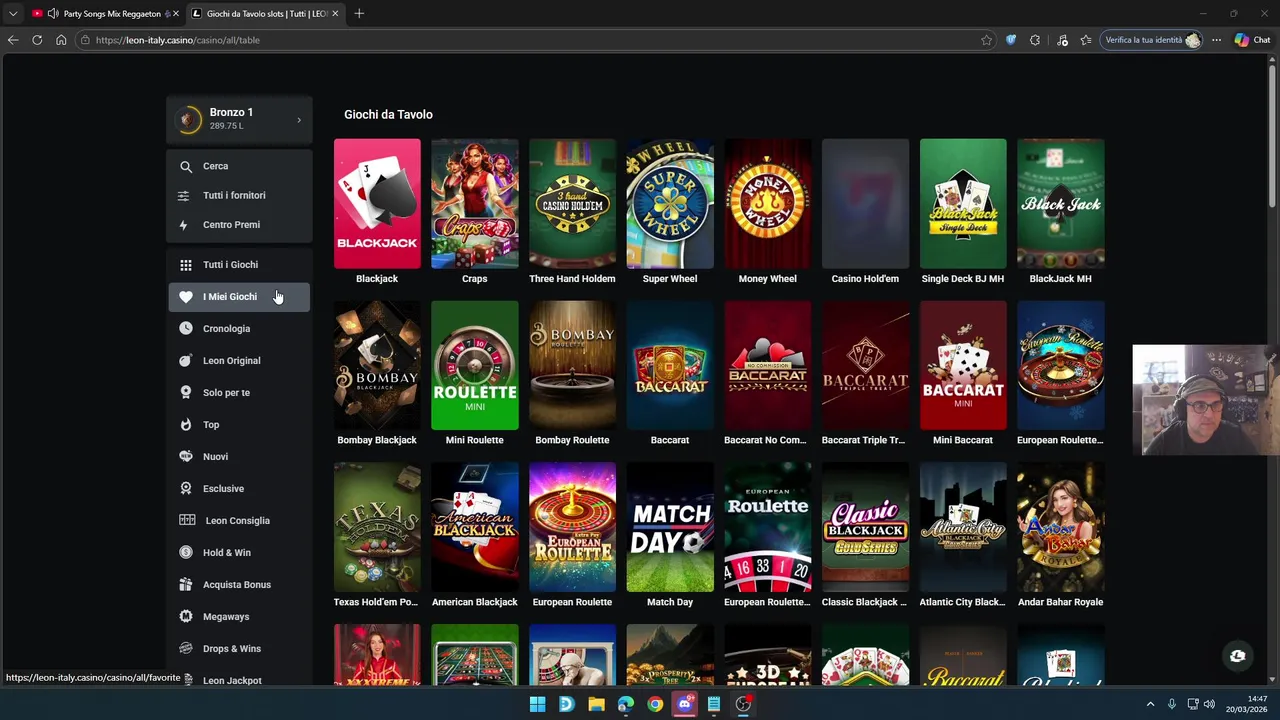Open the Three Hand Holdem game
This screenshot has width=1280, height=720.
(x=572, y=204)
